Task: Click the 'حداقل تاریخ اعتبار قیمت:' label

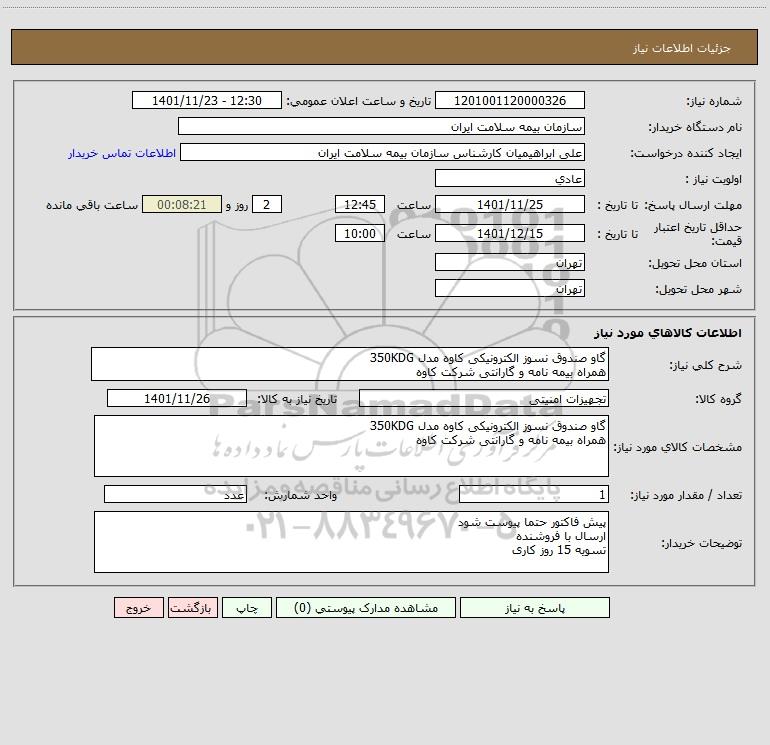Action: point(697,234)
